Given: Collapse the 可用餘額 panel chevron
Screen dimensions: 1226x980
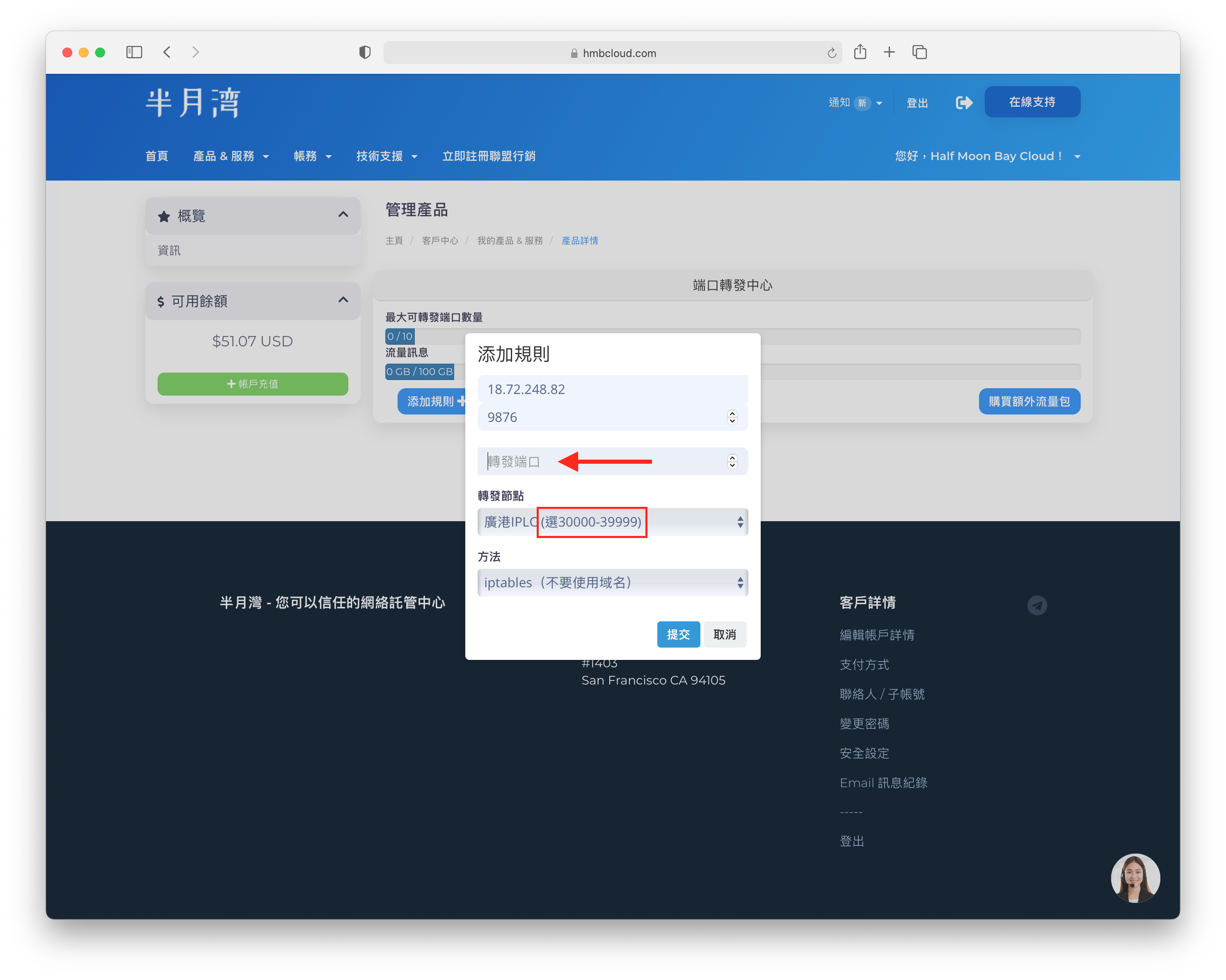Looking at the screenshot, I should [343, 300].
